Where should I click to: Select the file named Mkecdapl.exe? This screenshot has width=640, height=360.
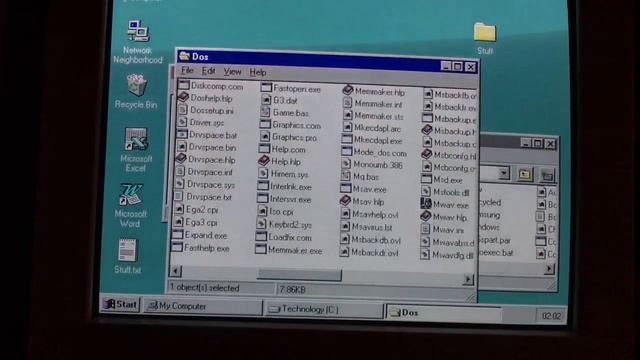click(378, 140)
